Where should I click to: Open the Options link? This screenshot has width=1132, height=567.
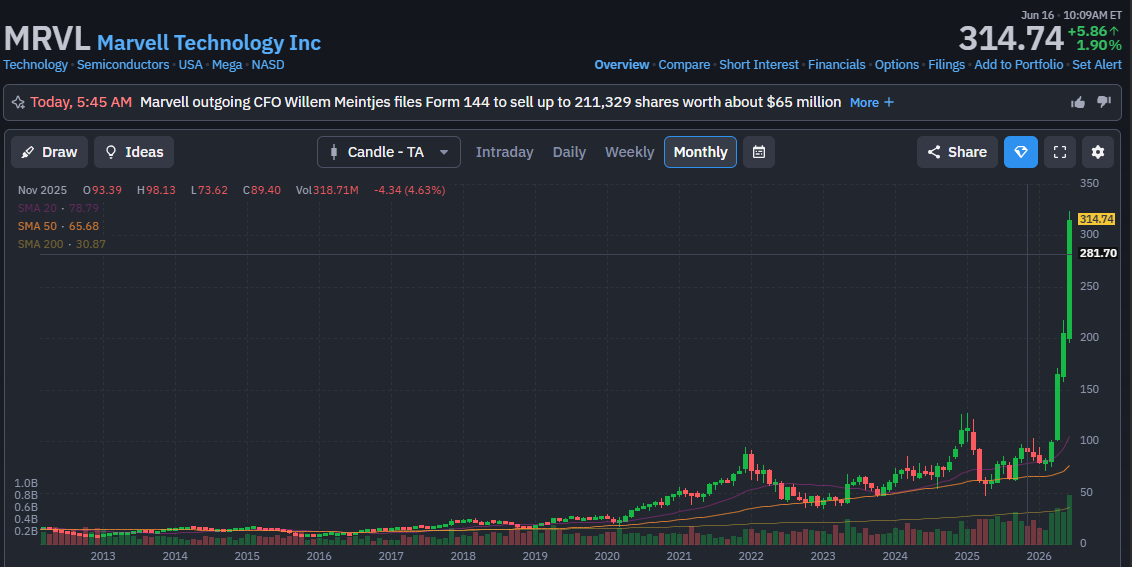coord(897,64)
